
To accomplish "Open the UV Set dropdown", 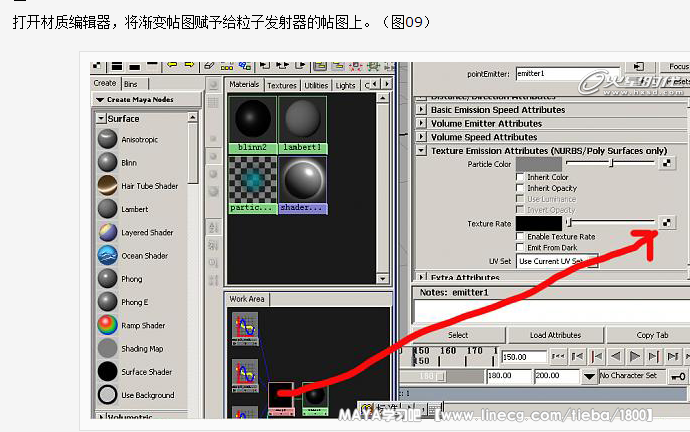I will coord(557,261).
